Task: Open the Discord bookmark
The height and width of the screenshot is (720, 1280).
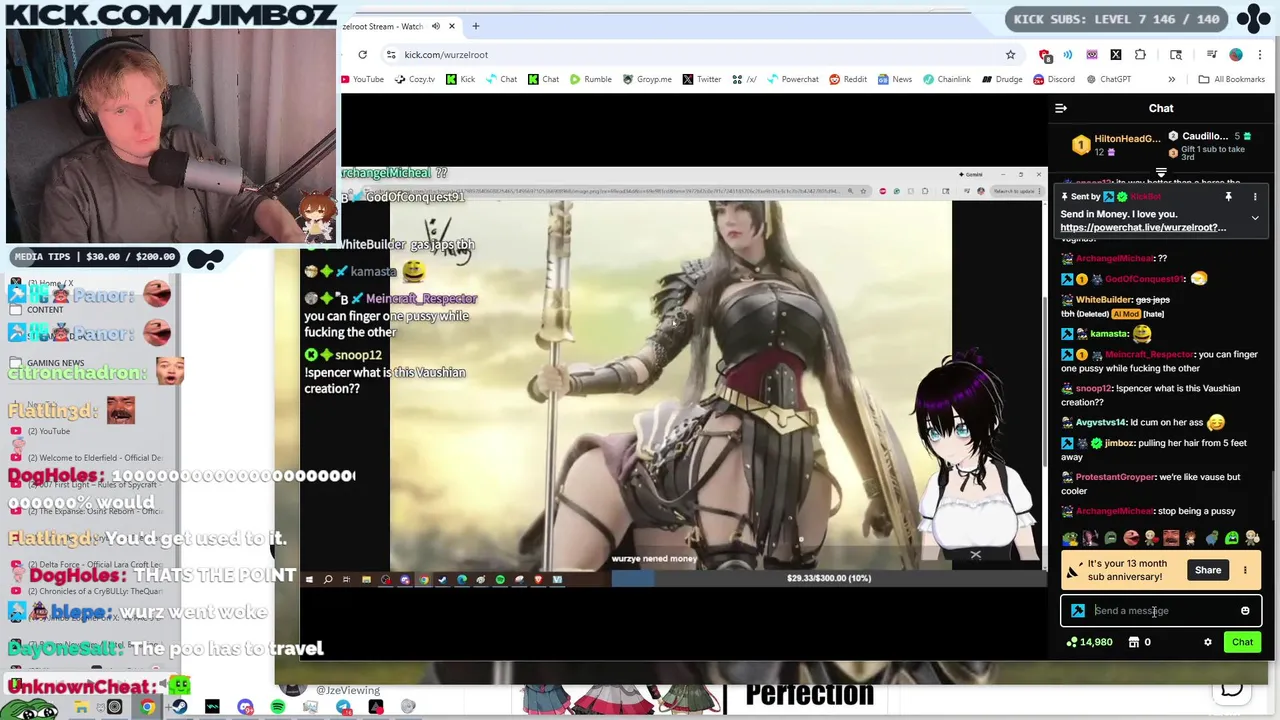Action: [1054, 79]
